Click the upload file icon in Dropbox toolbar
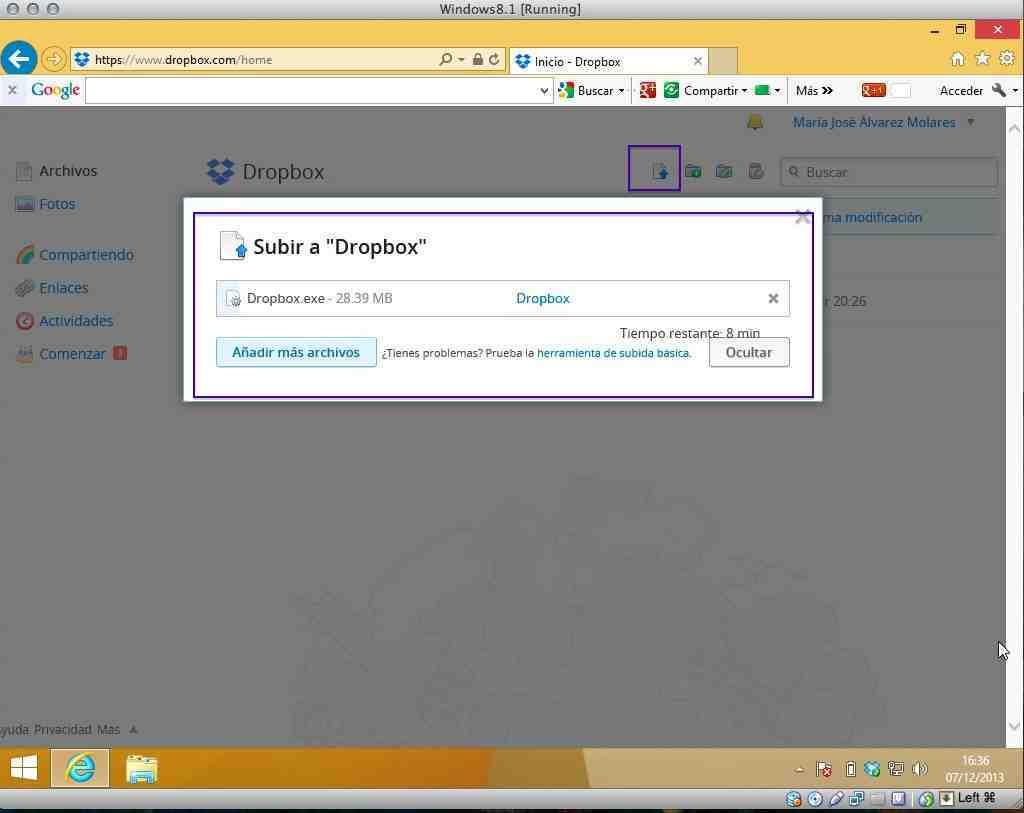Viewport: 1024px width, 813px height. [659, 171]
